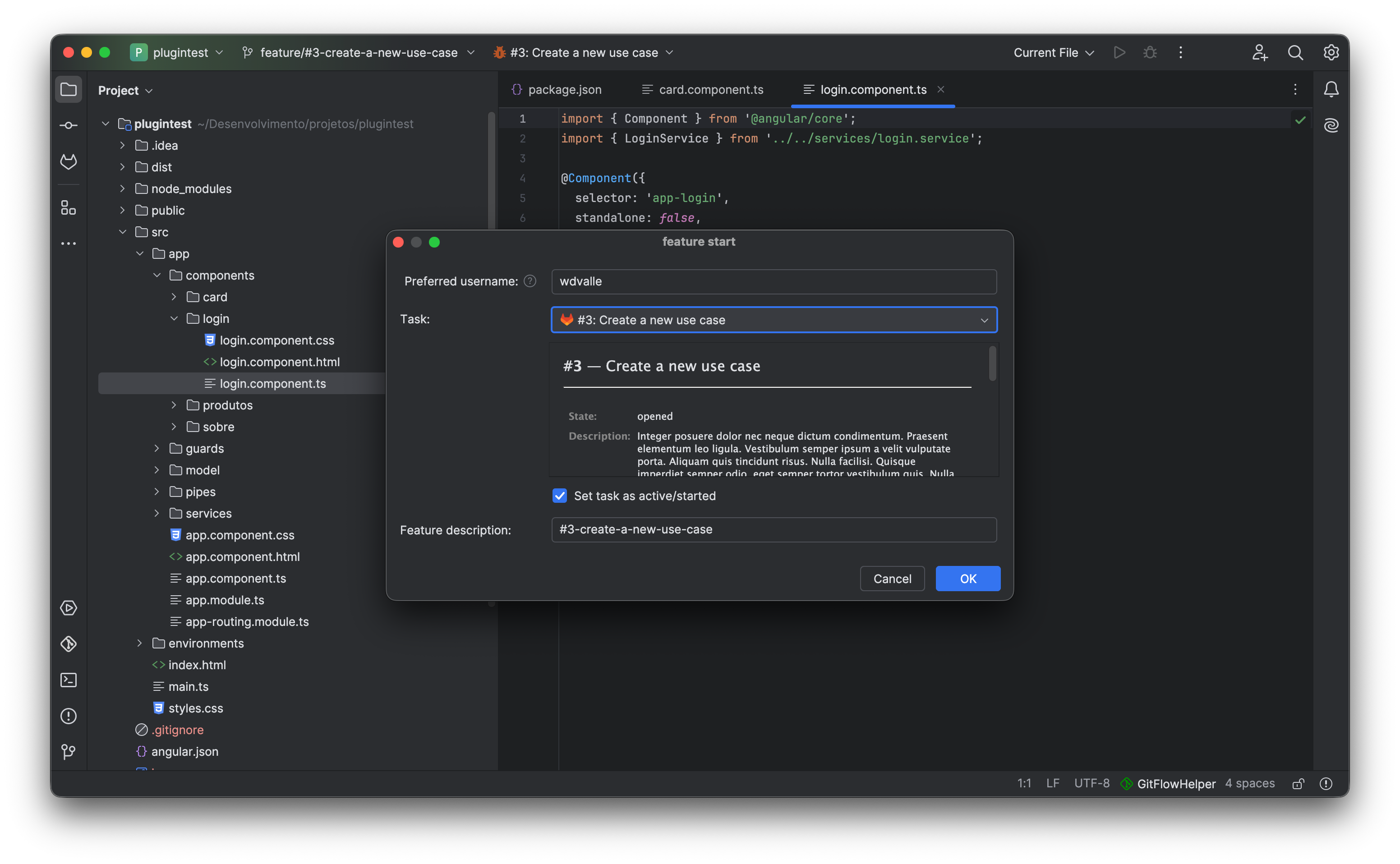This screenshot has height=864, width=1400.
Task: Open the #3 task switcher dropdown in toolbar
Action: point(584,53)
